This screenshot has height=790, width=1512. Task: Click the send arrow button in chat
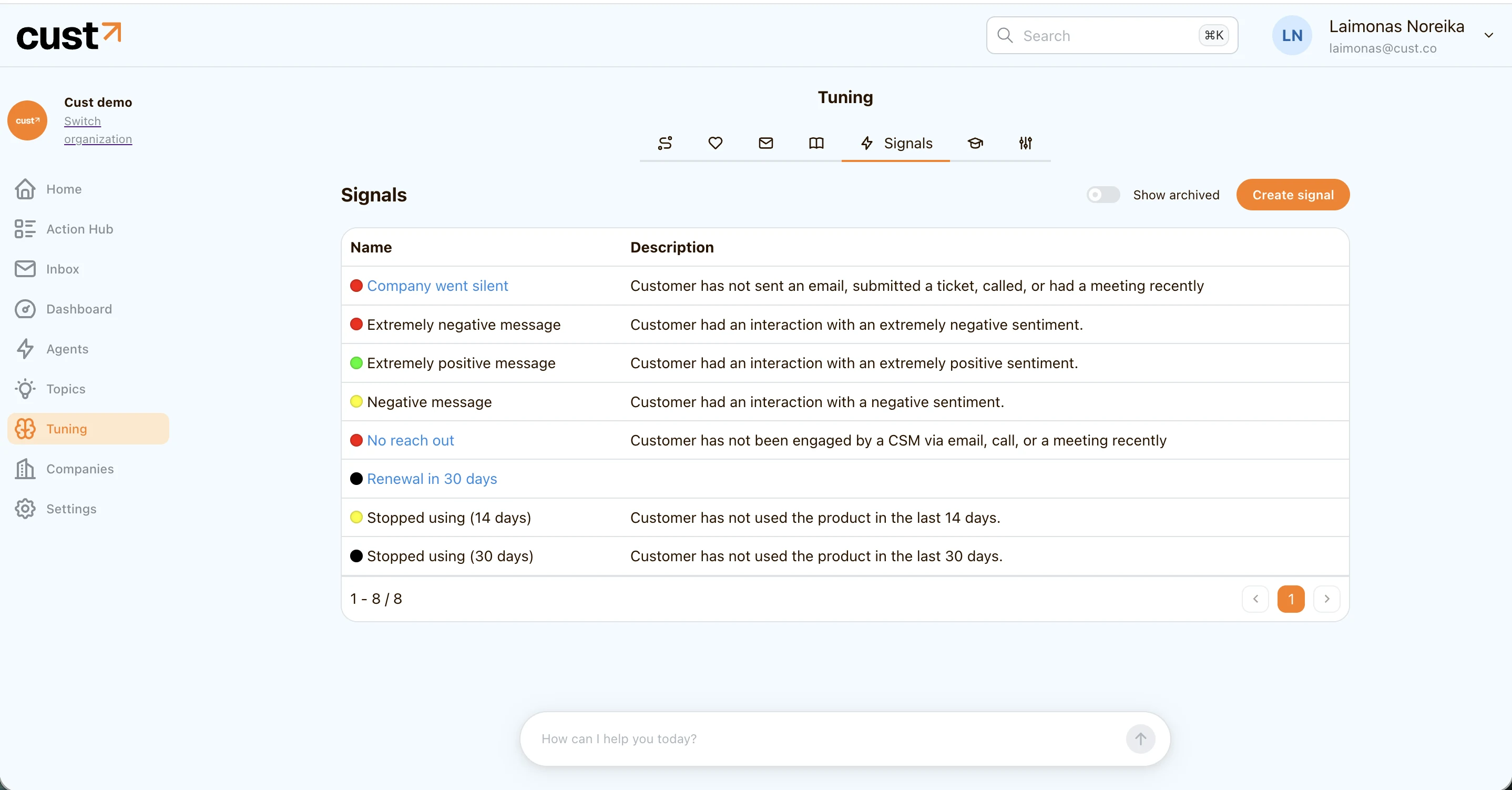1140,738
